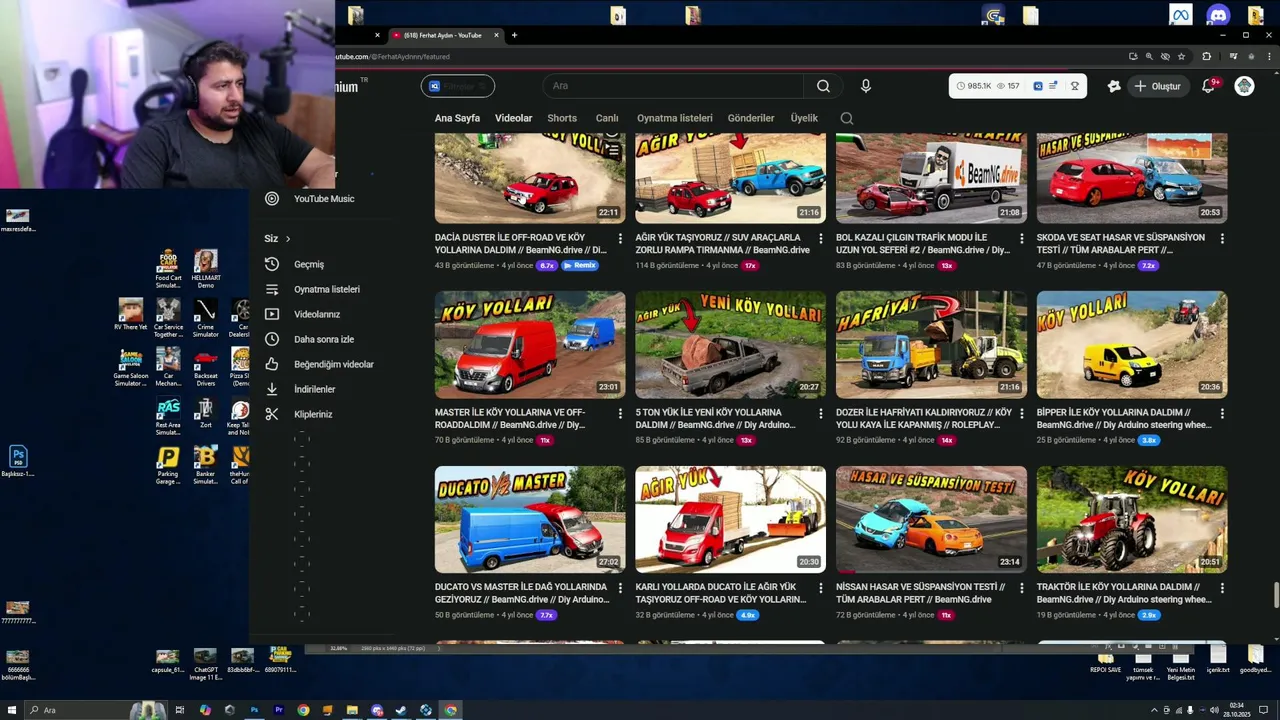
Task: Select HELLMART Demo desktop shortcut
Action: click(x=205, y=269)
